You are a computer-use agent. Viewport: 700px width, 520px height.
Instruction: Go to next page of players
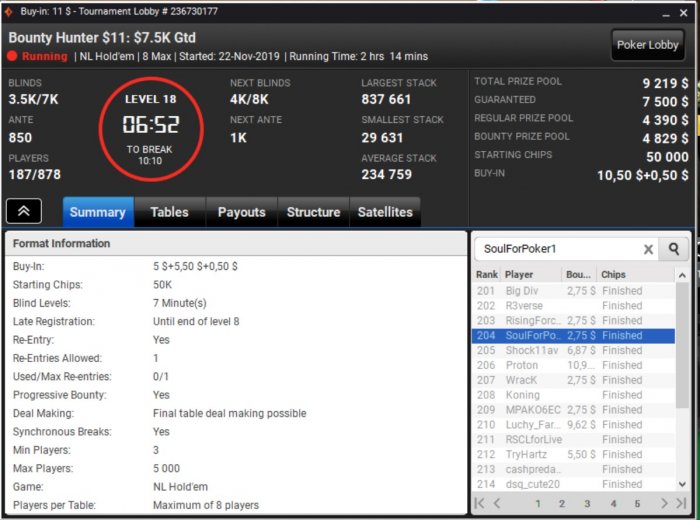click(x=664, y=503)
